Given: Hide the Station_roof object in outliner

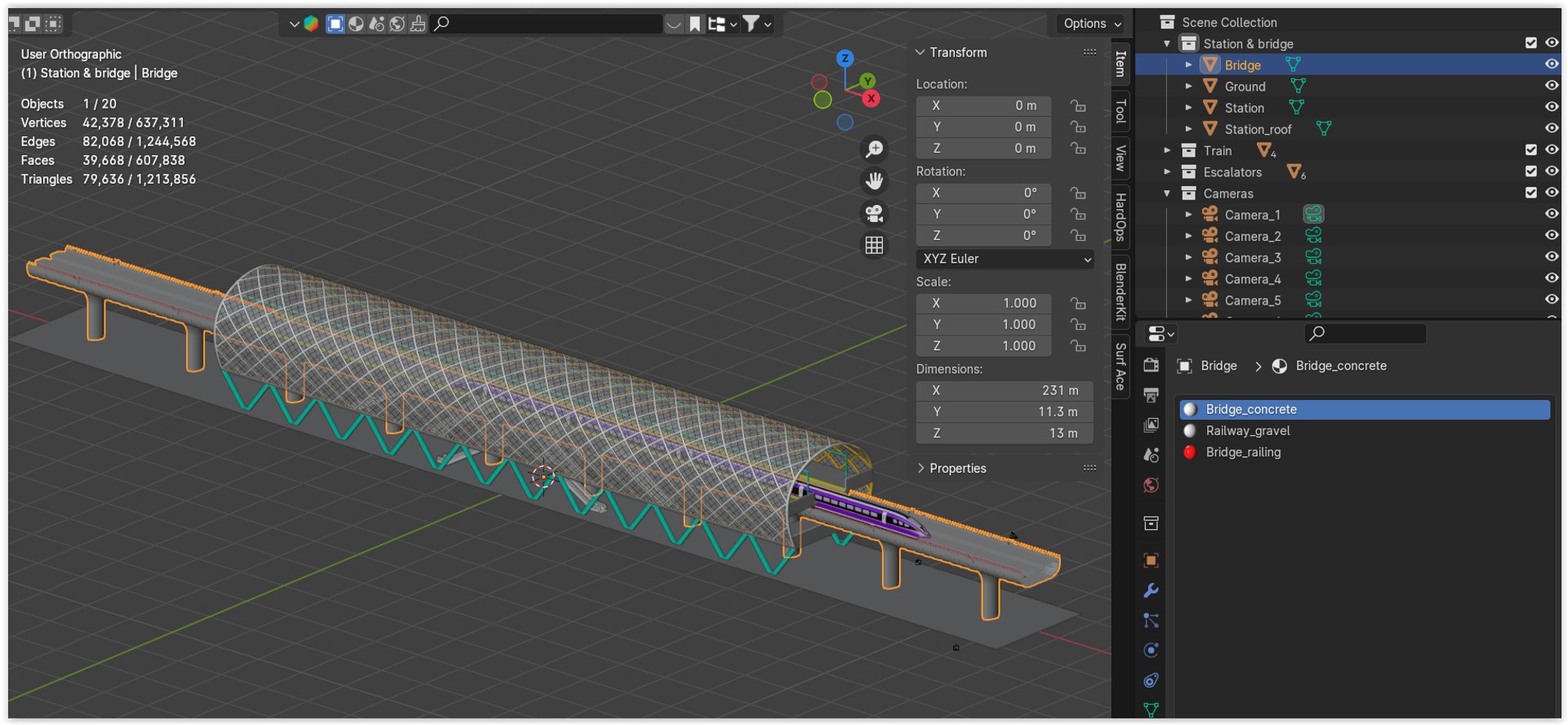Looking at the screenshot, I should 1552,128.
